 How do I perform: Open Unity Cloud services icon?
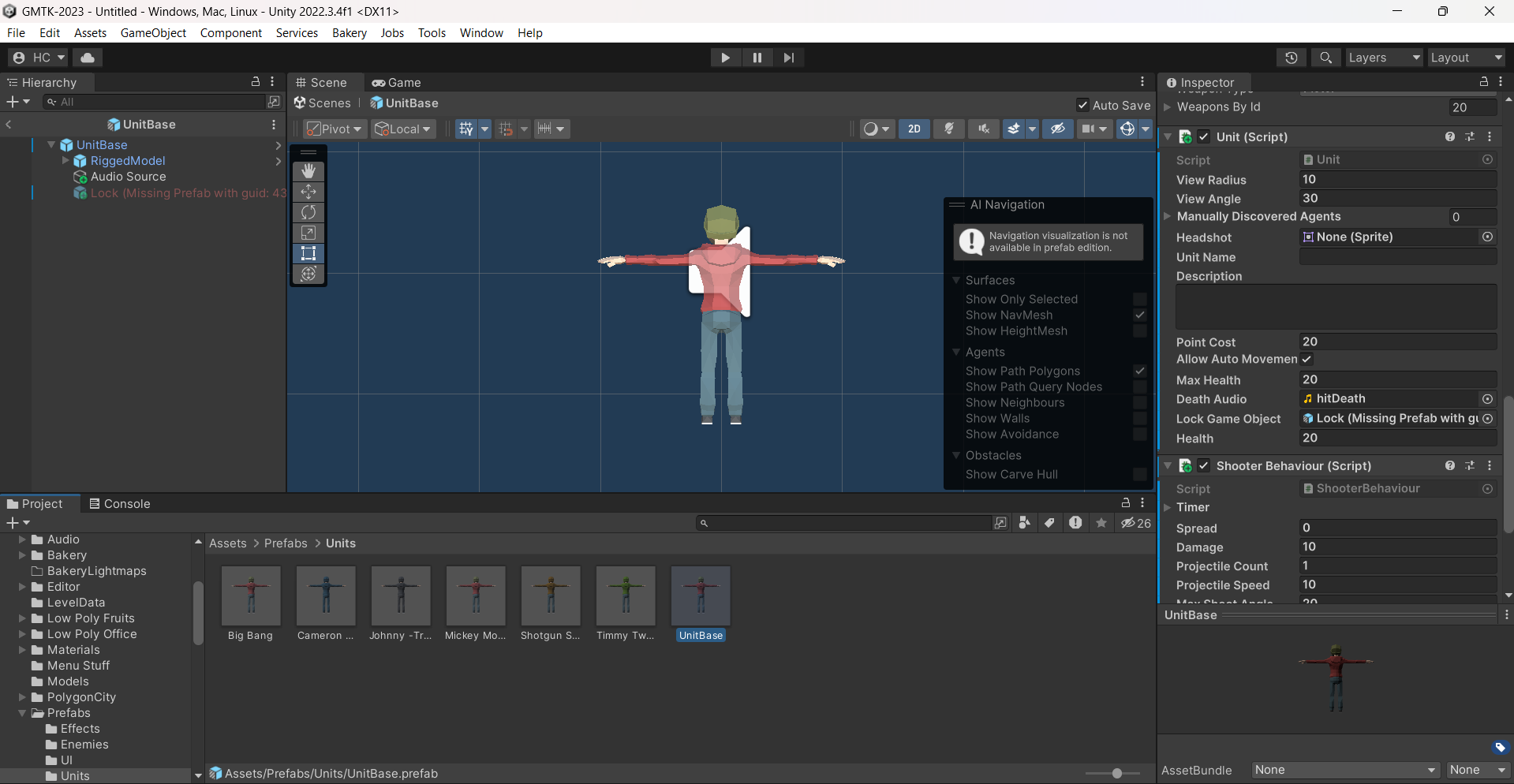click(88, 58)
